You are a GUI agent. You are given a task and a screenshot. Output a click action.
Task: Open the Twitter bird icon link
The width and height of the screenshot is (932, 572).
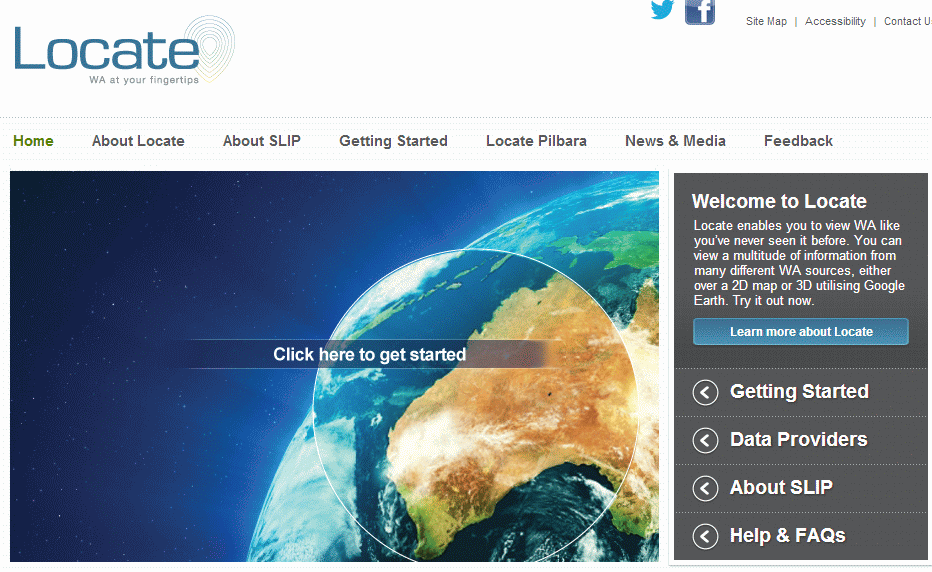(662, 10)
